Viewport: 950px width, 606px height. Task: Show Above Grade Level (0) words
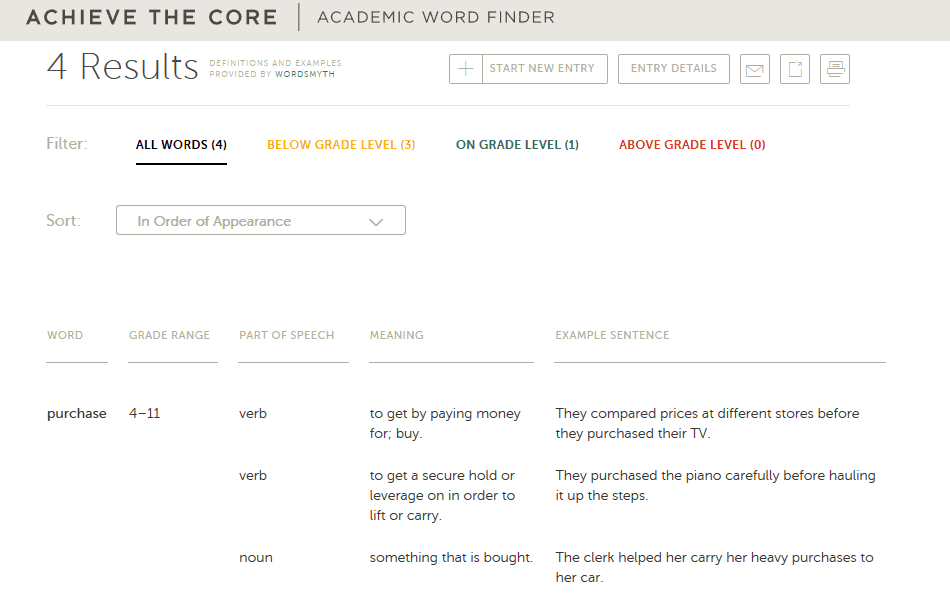[692, 145]
